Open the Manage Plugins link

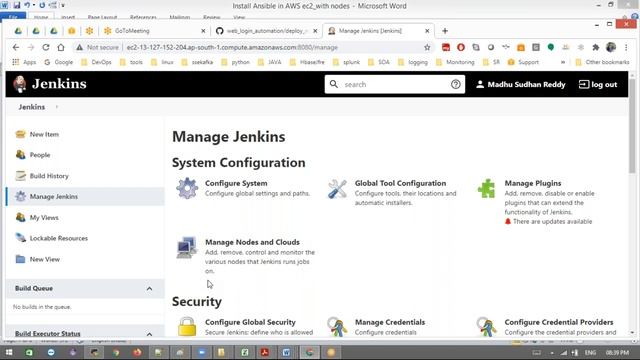coord(533,183)
